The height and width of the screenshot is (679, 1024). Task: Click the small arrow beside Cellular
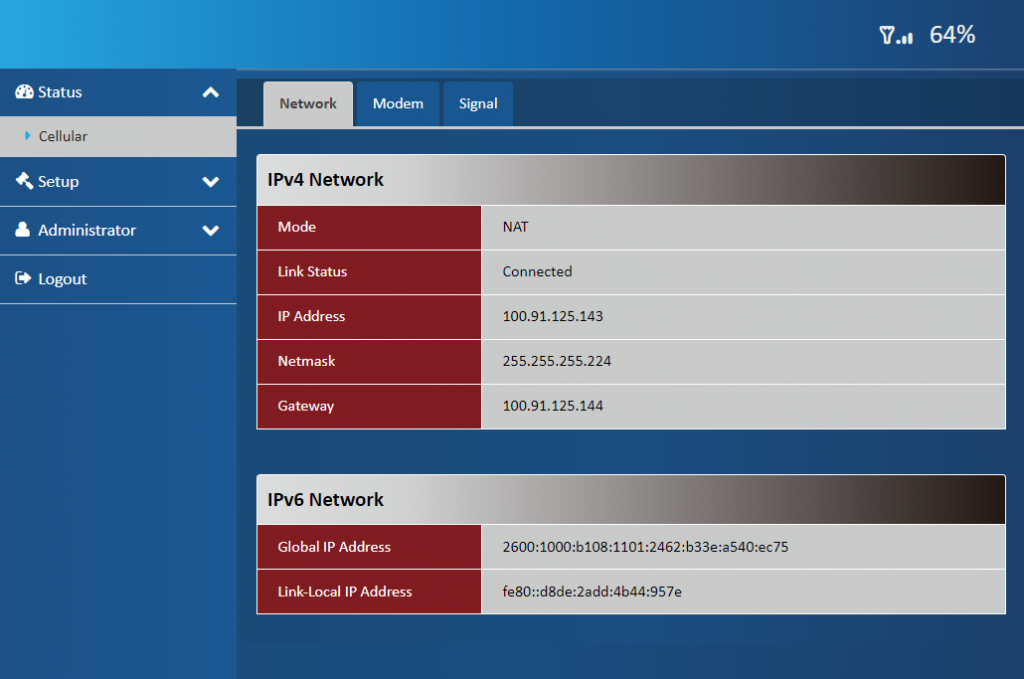point(28,135)
